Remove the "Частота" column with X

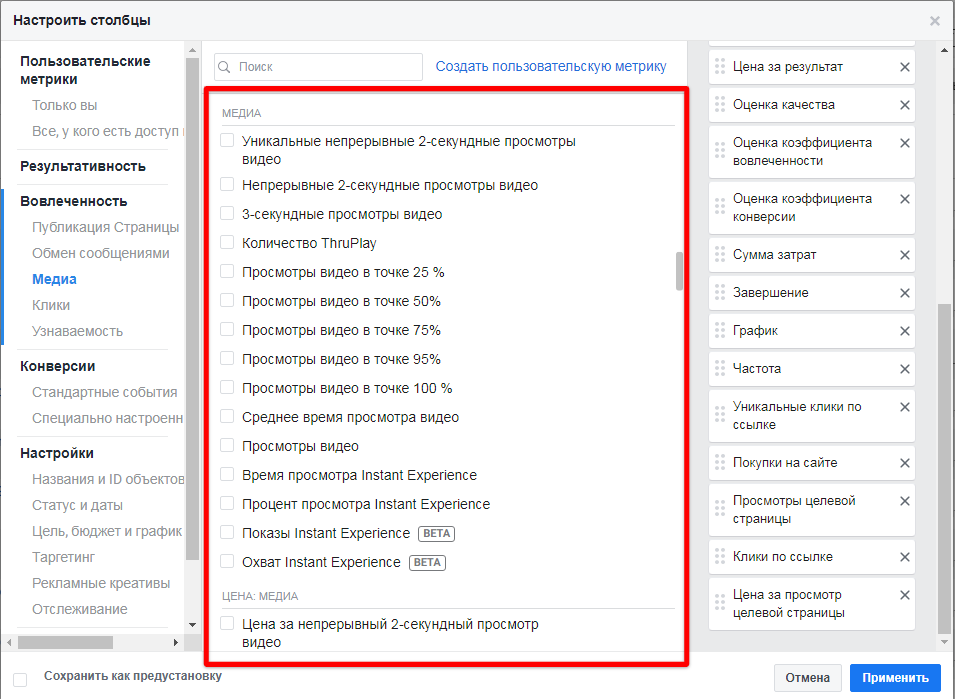904,369
